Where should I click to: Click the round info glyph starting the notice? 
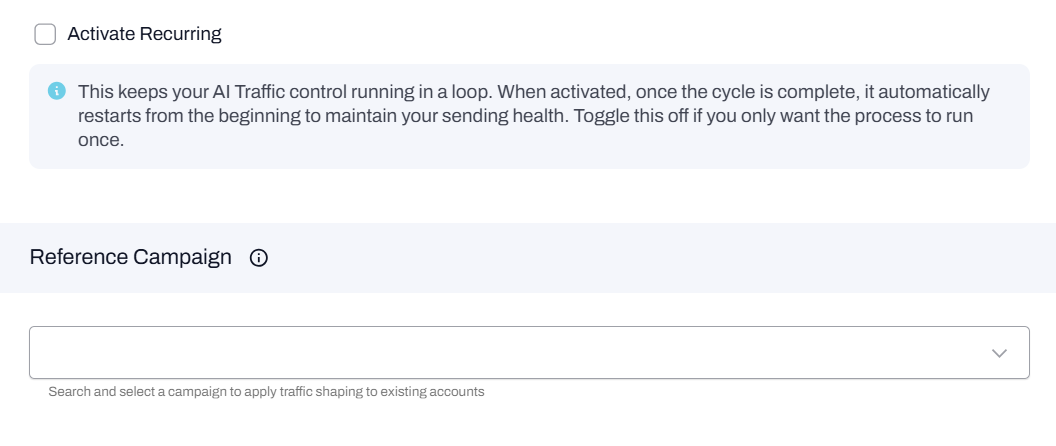click(57, 92)
